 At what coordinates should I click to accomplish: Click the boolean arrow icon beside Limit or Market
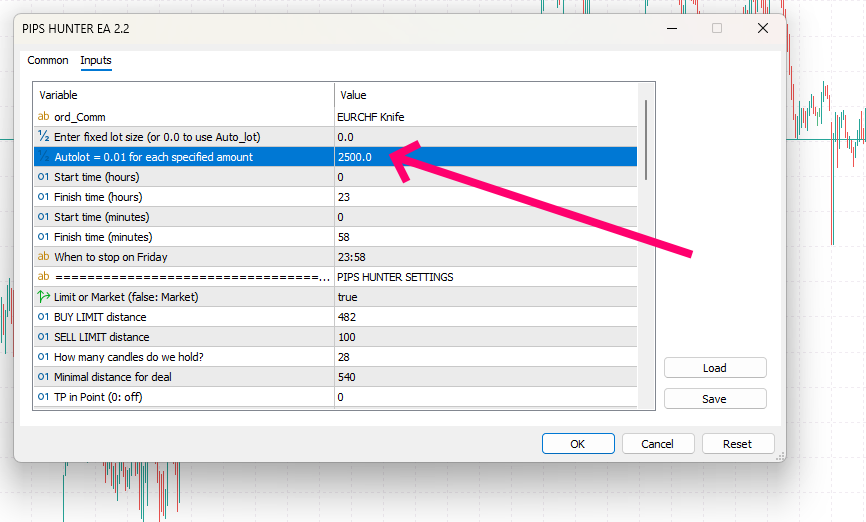(43, 297)
